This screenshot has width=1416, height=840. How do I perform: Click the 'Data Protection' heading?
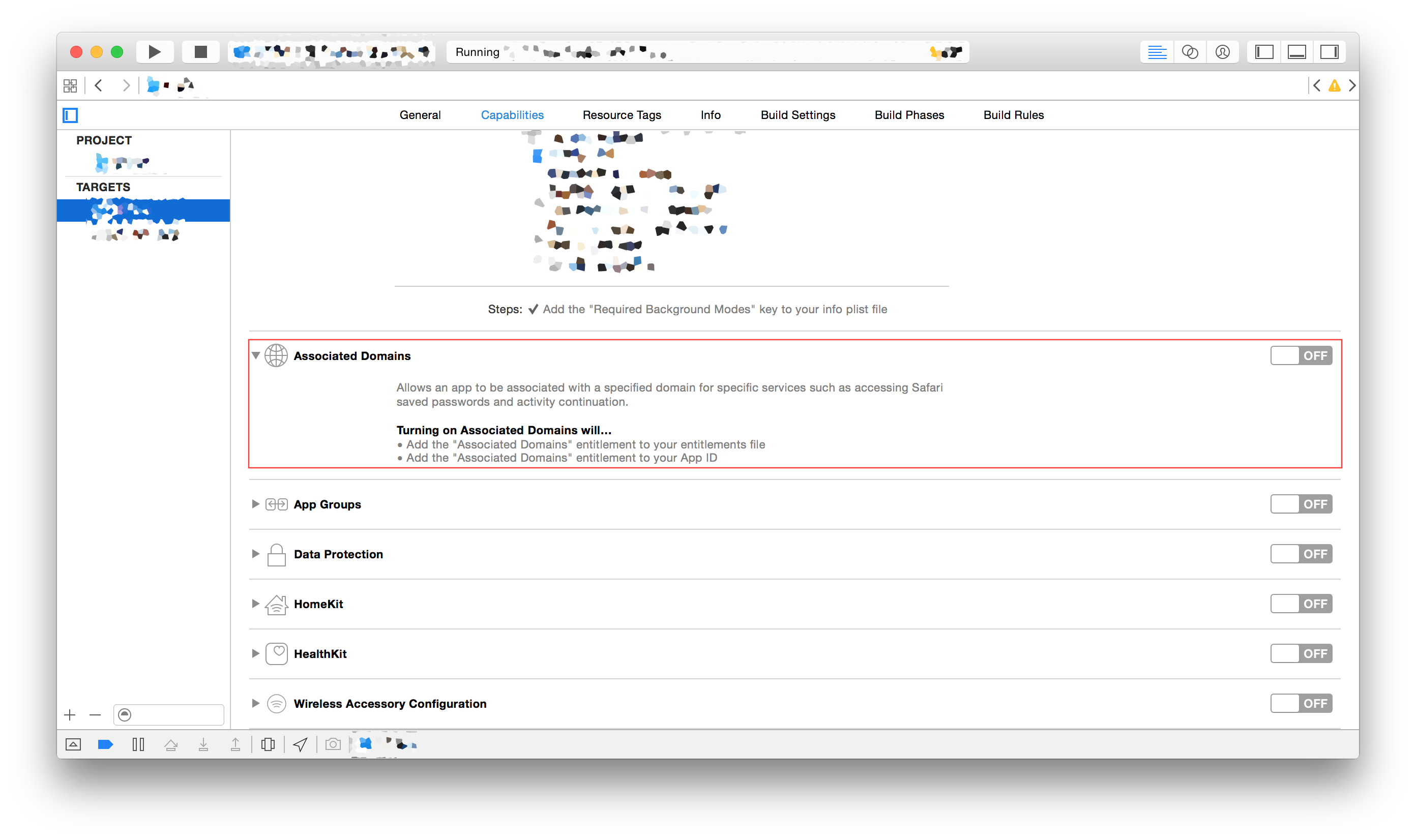pyautogui.click(x=339, y=554)
